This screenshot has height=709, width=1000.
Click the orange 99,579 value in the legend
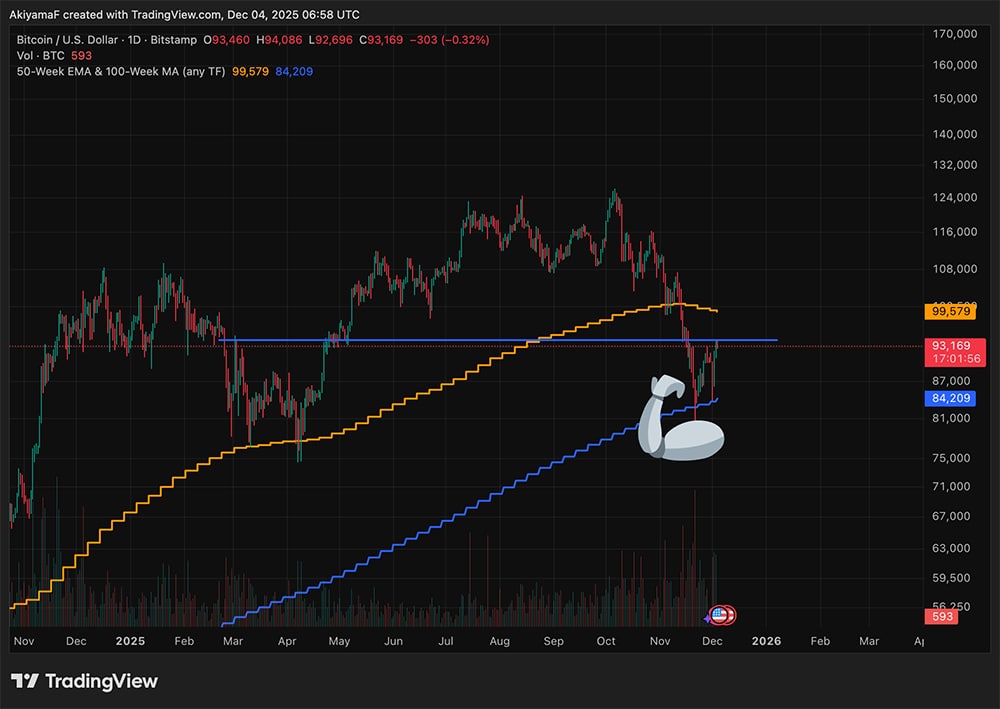(251, 71)
